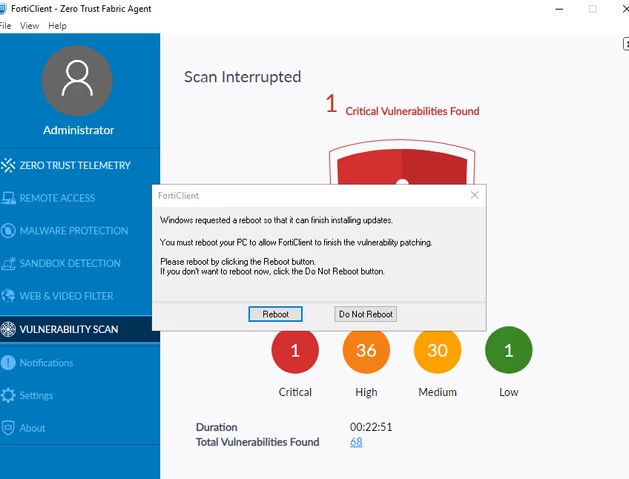Click the Medium count 30 circle
This screenshot has height=479, width=629.
click(x=437, y=350)
